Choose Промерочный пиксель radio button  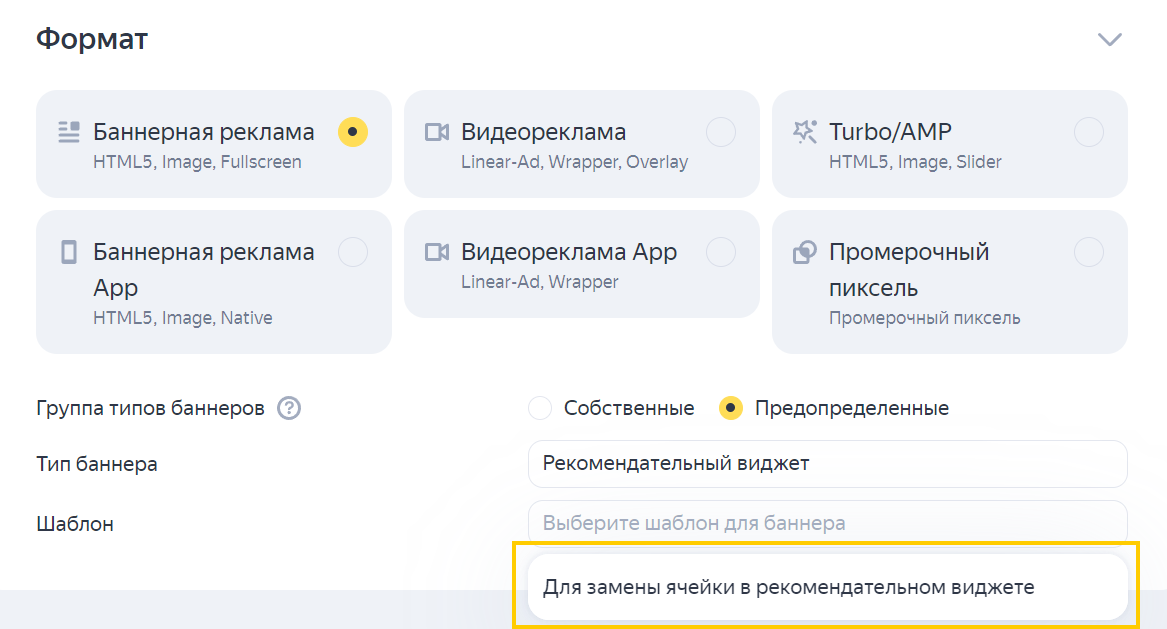tap(1088, 252)
